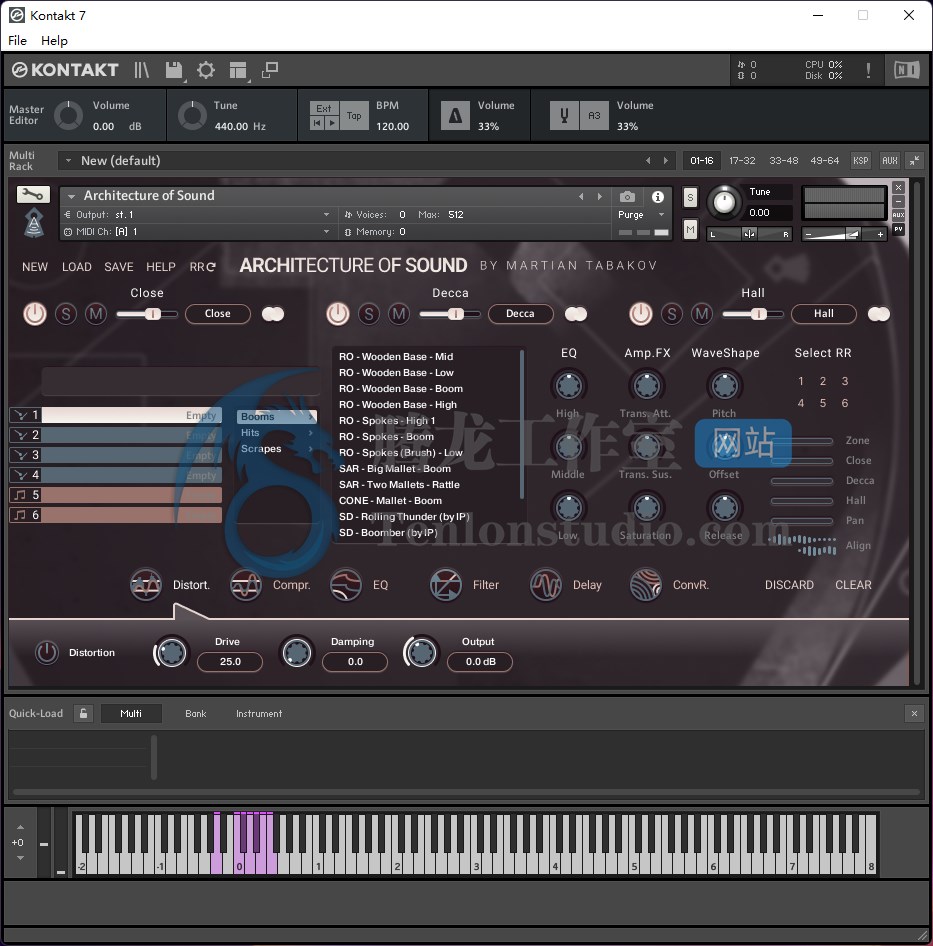This screenshot has width=933, height=946.
Task: Switch to the 33-48 channel page
Action: coord(783,160)
